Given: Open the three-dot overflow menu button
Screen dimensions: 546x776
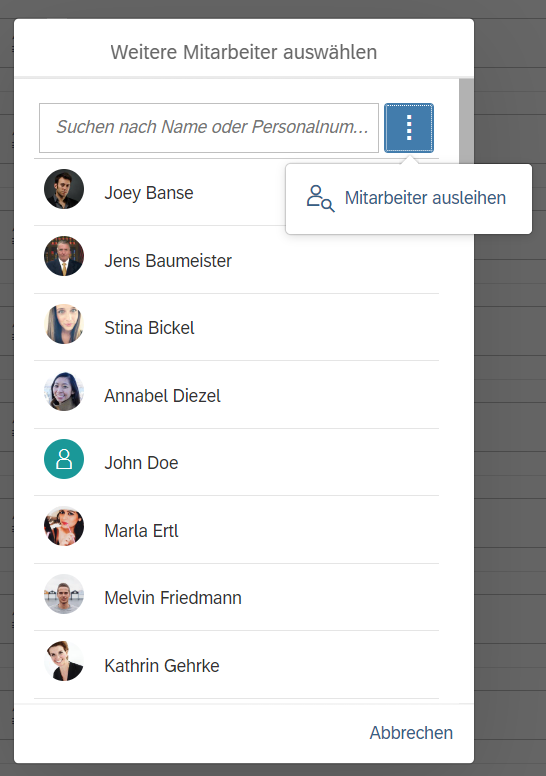Looking at the screenshot, I should (x=409, y=128).
